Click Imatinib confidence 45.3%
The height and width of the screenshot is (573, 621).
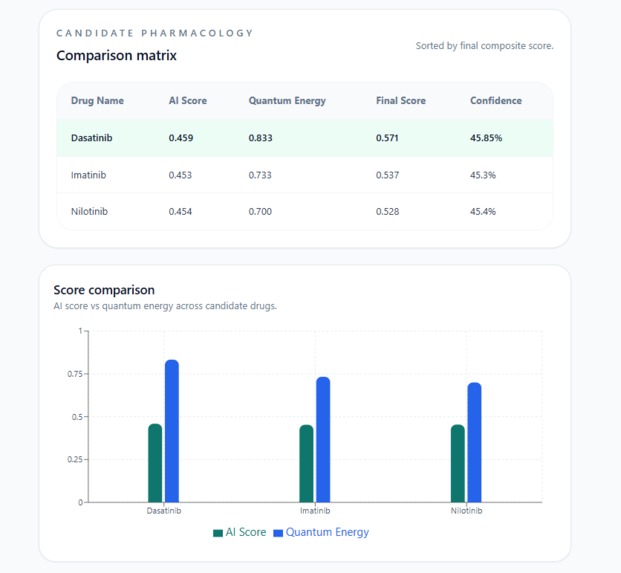(x=483, y=175)
